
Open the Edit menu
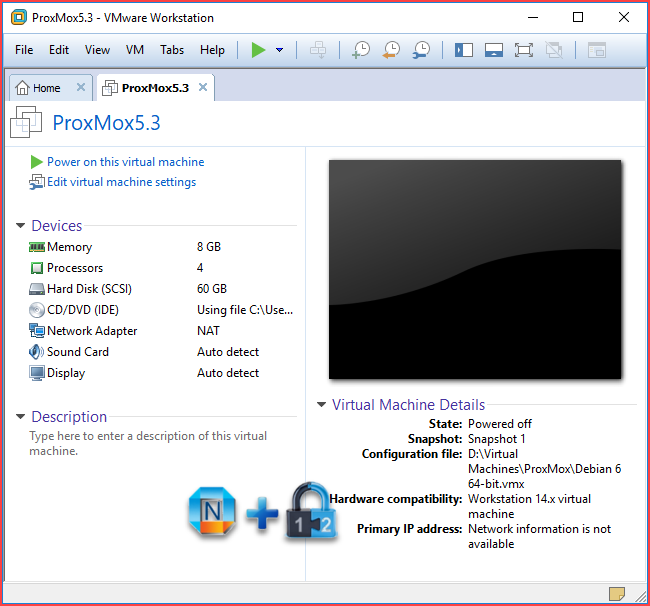[59, 50]
